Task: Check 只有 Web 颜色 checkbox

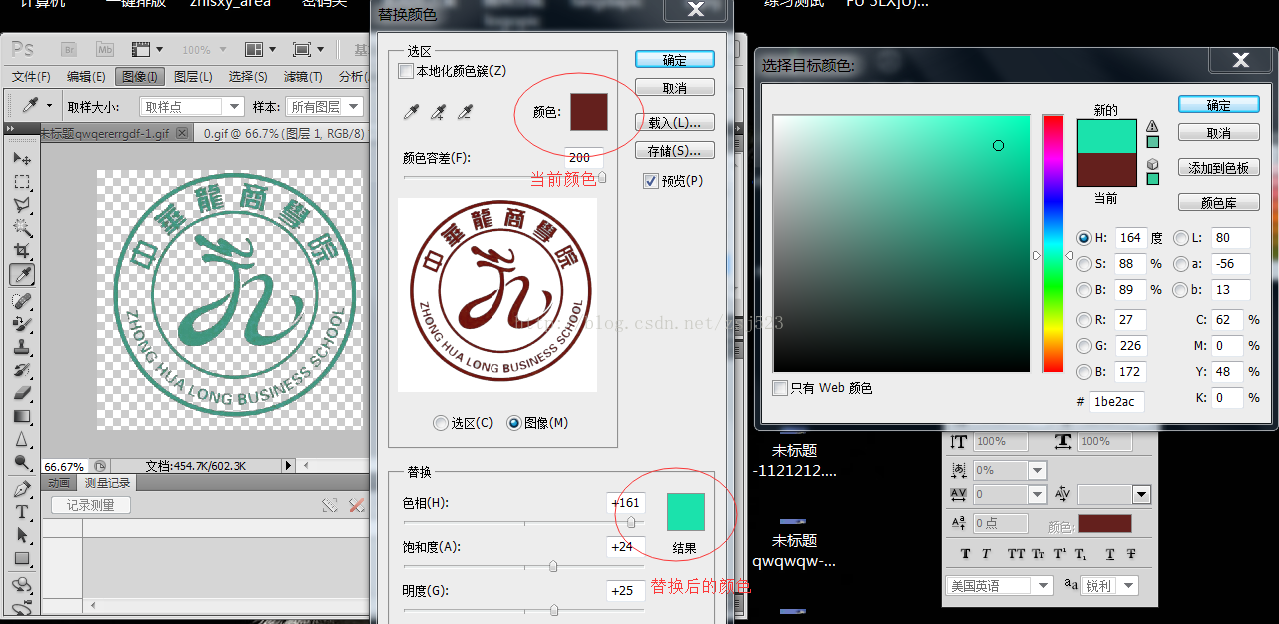Action: 780,388
